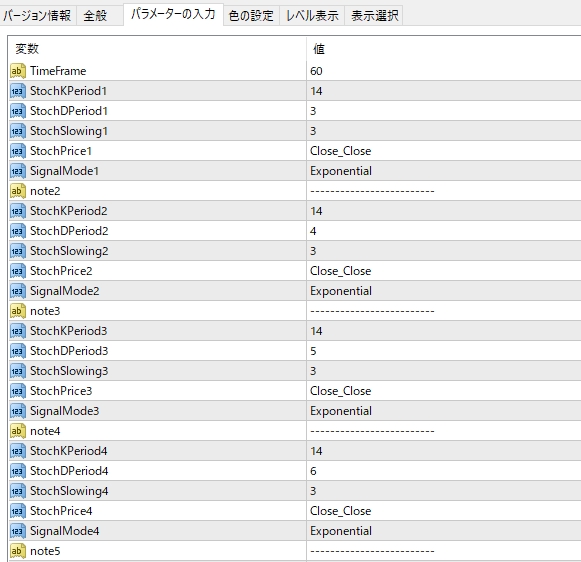This screenshot has height=562, width=581.
Task: Select the TimeFrame value 60
Action: click(x=316, y=71)
